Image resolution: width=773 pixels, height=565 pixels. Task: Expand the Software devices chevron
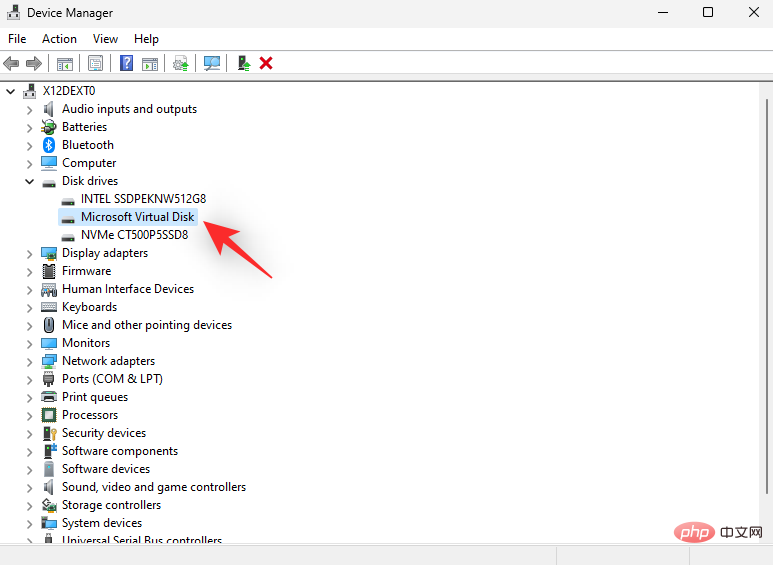coord(30,469)
